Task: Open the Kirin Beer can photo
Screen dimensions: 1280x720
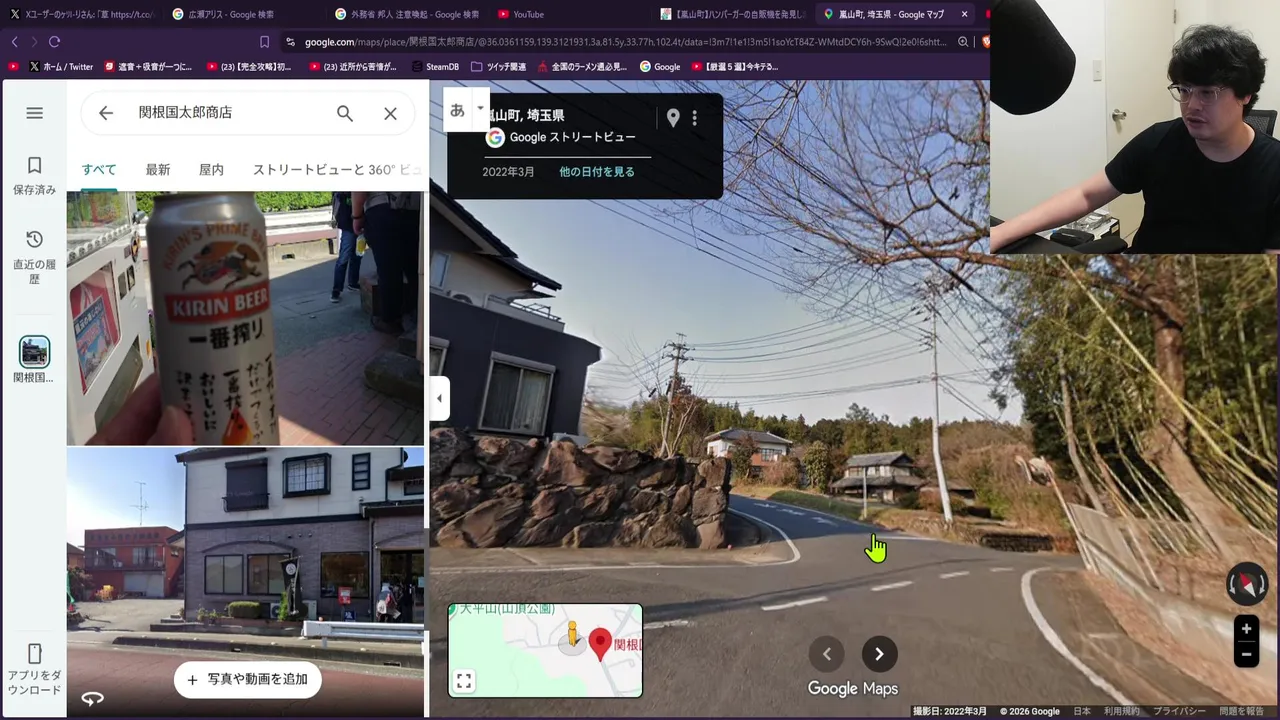Action: [x=245, y=318]
